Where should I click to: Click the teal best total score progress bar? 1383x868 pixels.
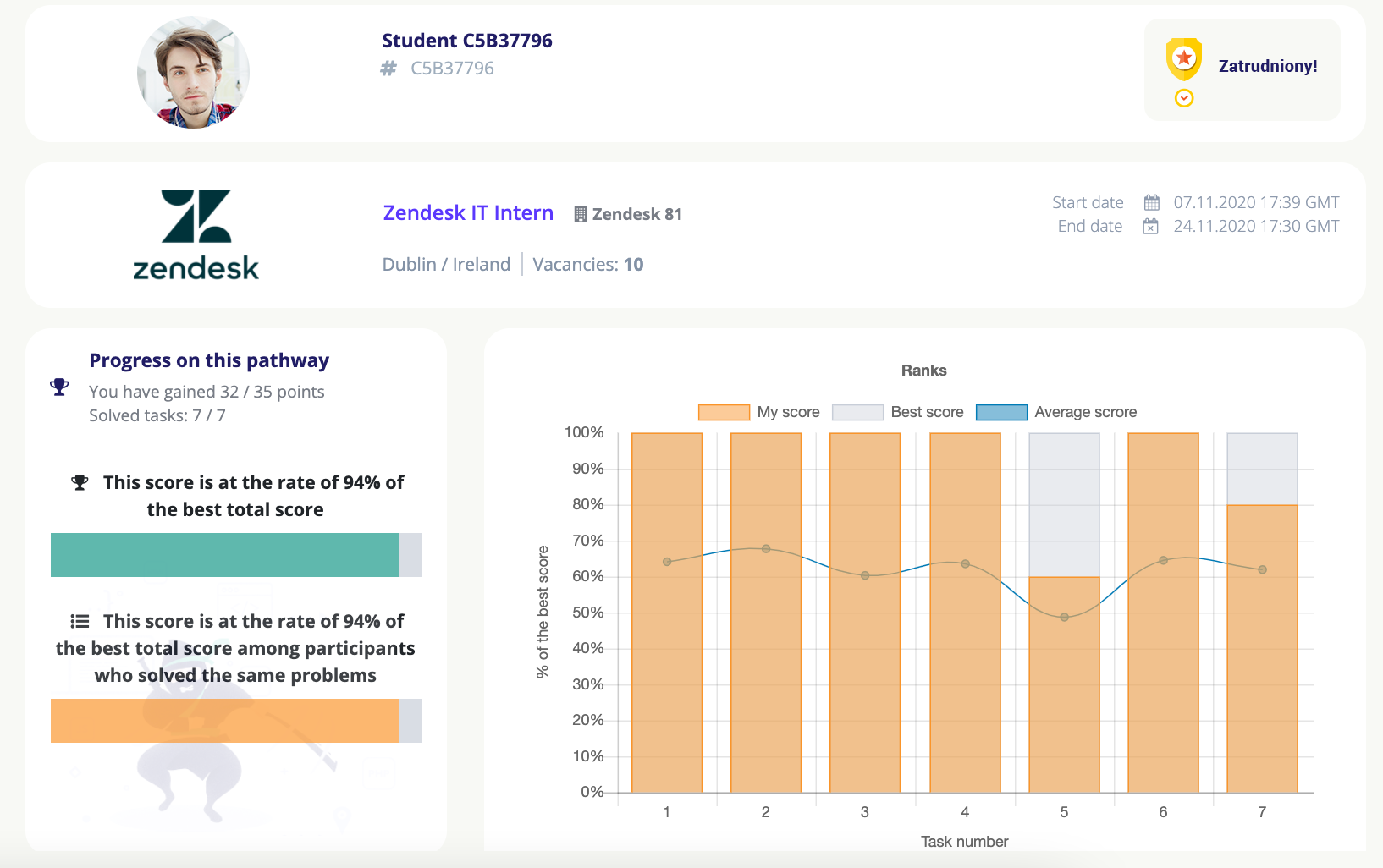(236, 555)
